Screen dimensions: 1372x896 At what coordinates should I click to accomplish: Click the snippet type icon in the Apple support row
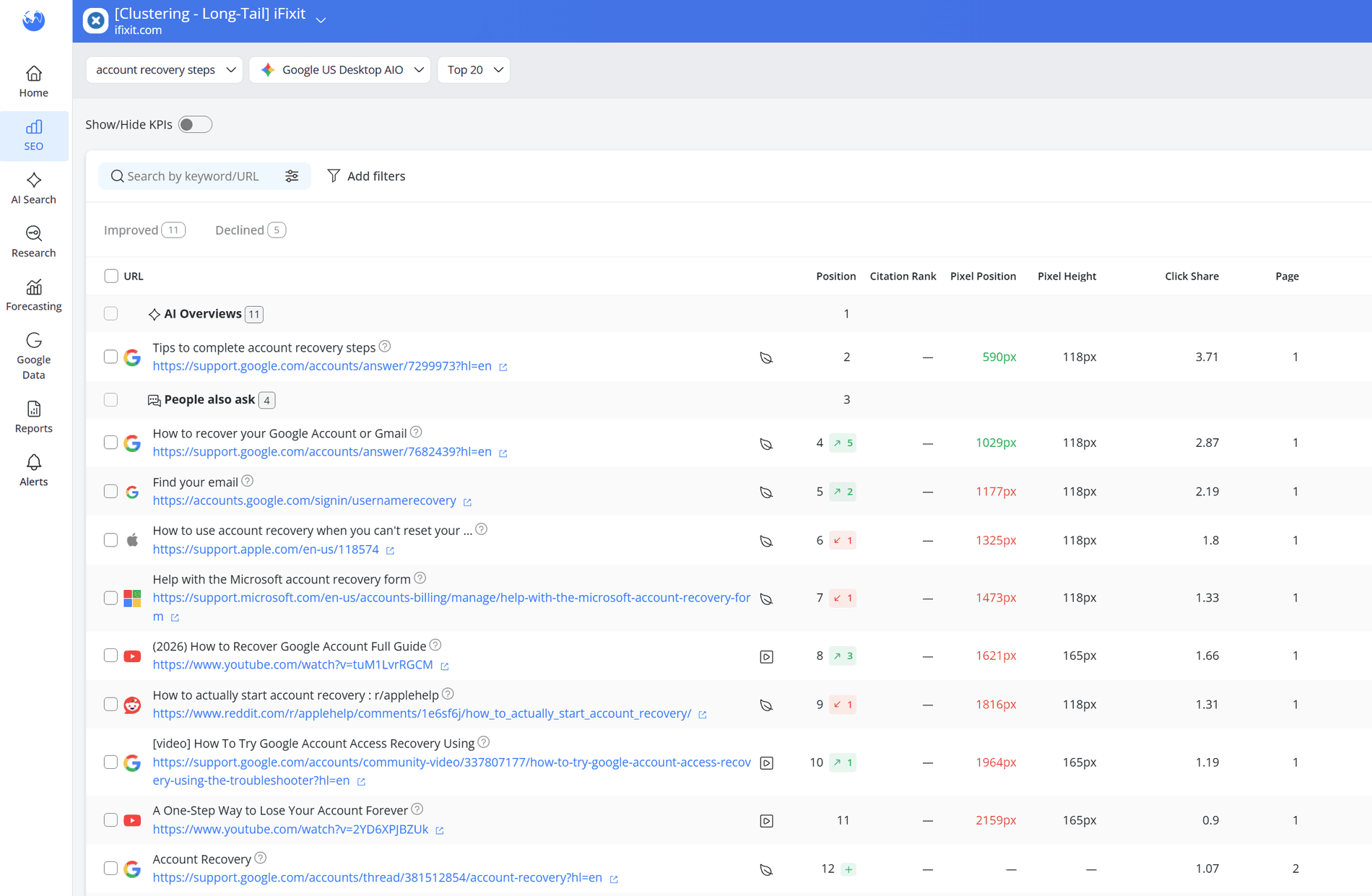coord(766,541)
